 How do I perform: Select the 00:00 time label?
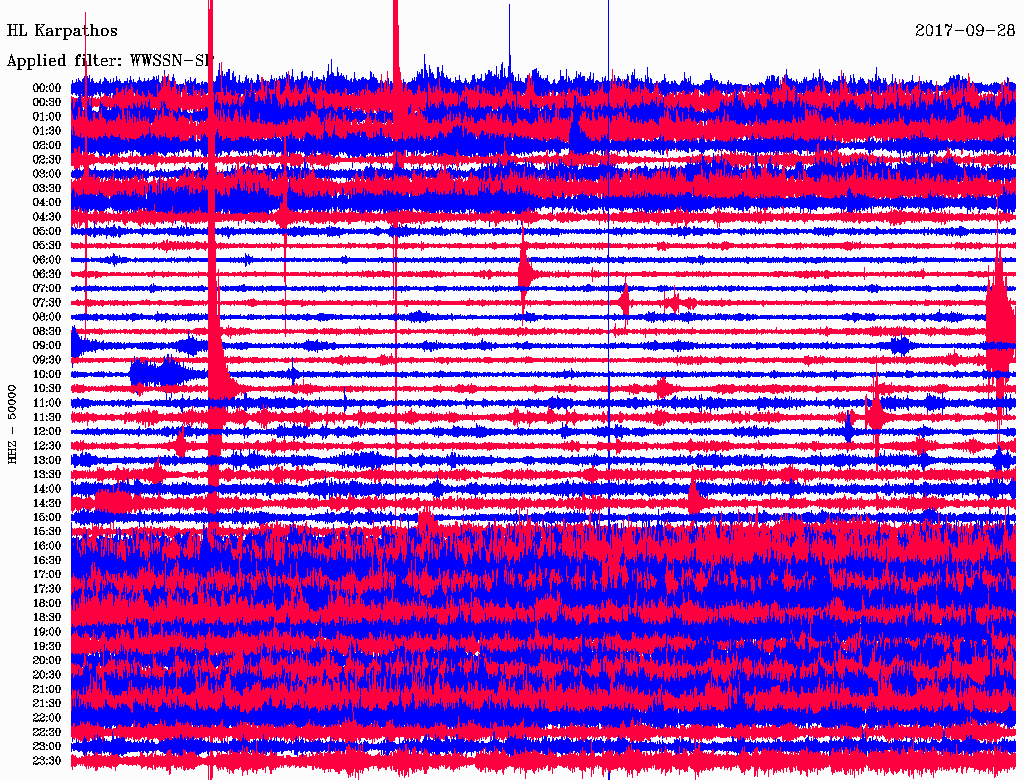[x=47, y=88]
